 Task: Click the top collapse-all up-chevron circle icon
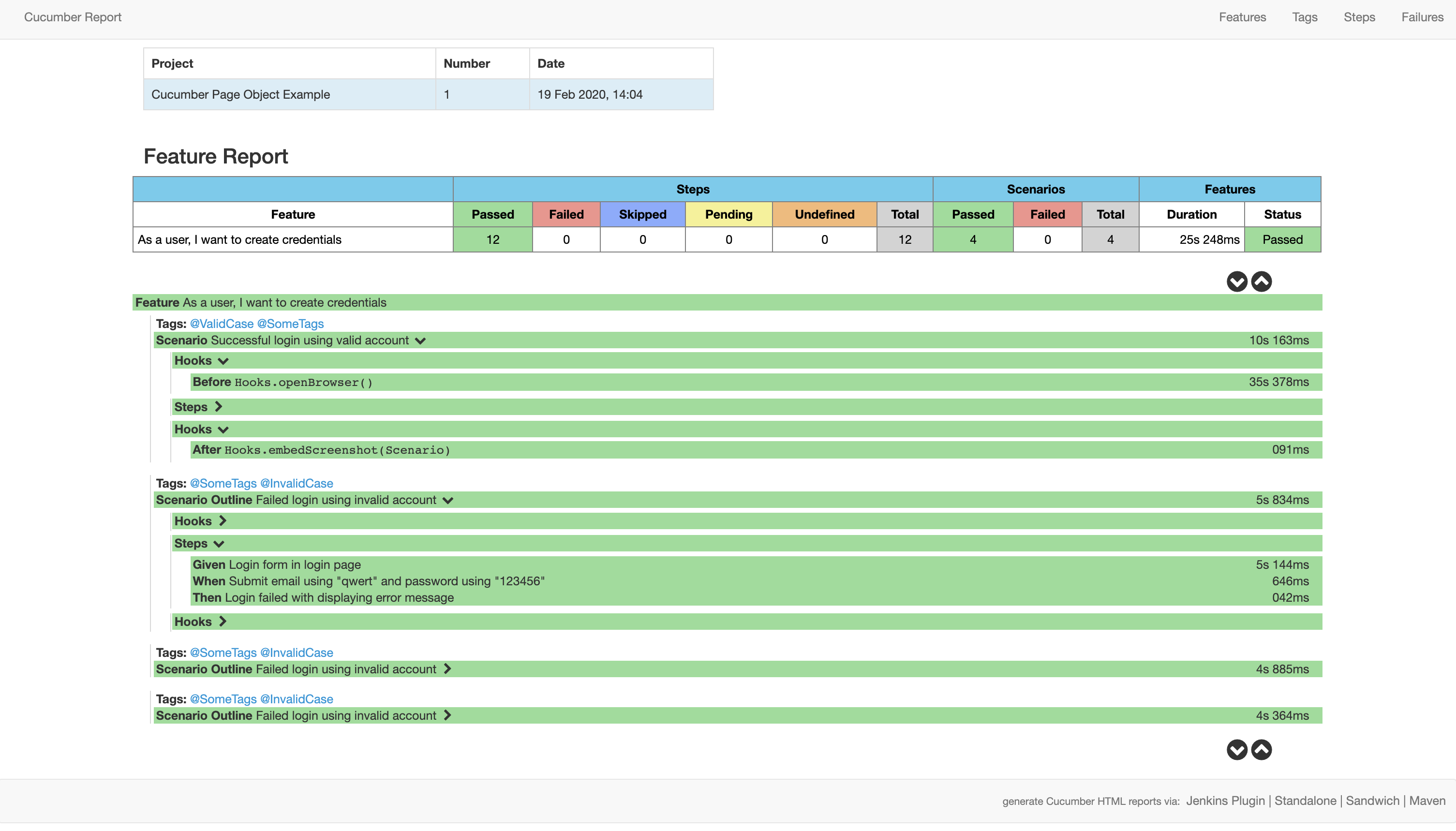[1262, 282]
